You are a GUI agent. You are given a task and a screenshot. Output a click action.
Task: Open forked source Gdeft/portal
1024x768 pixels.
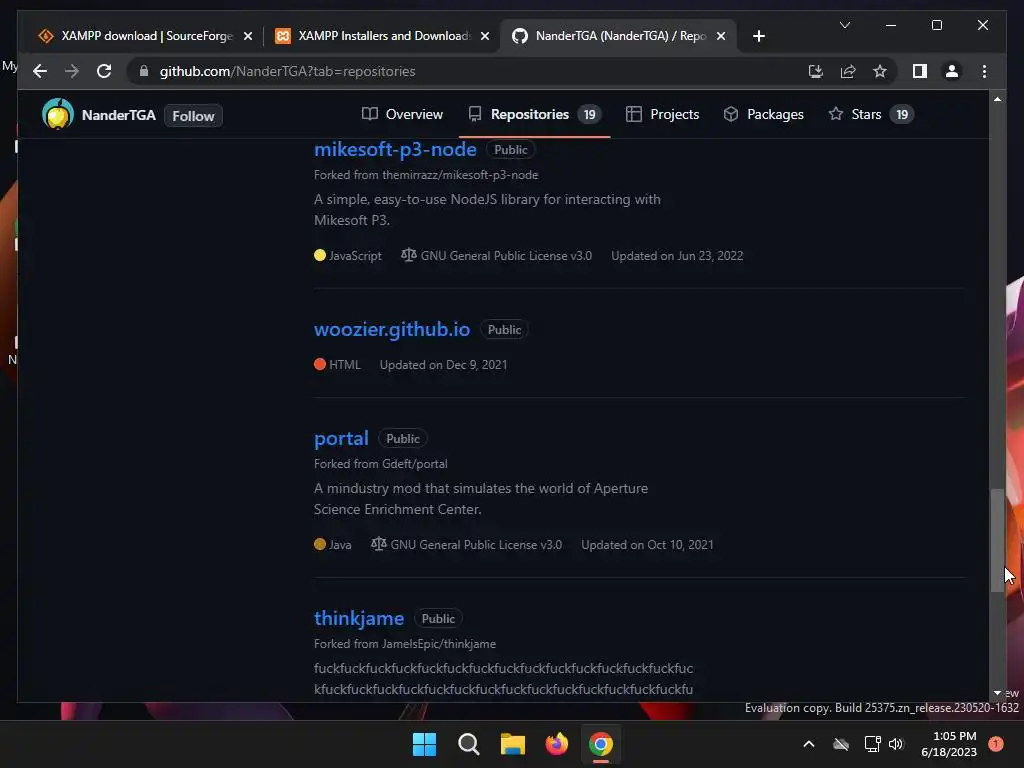tap(414, 464)
